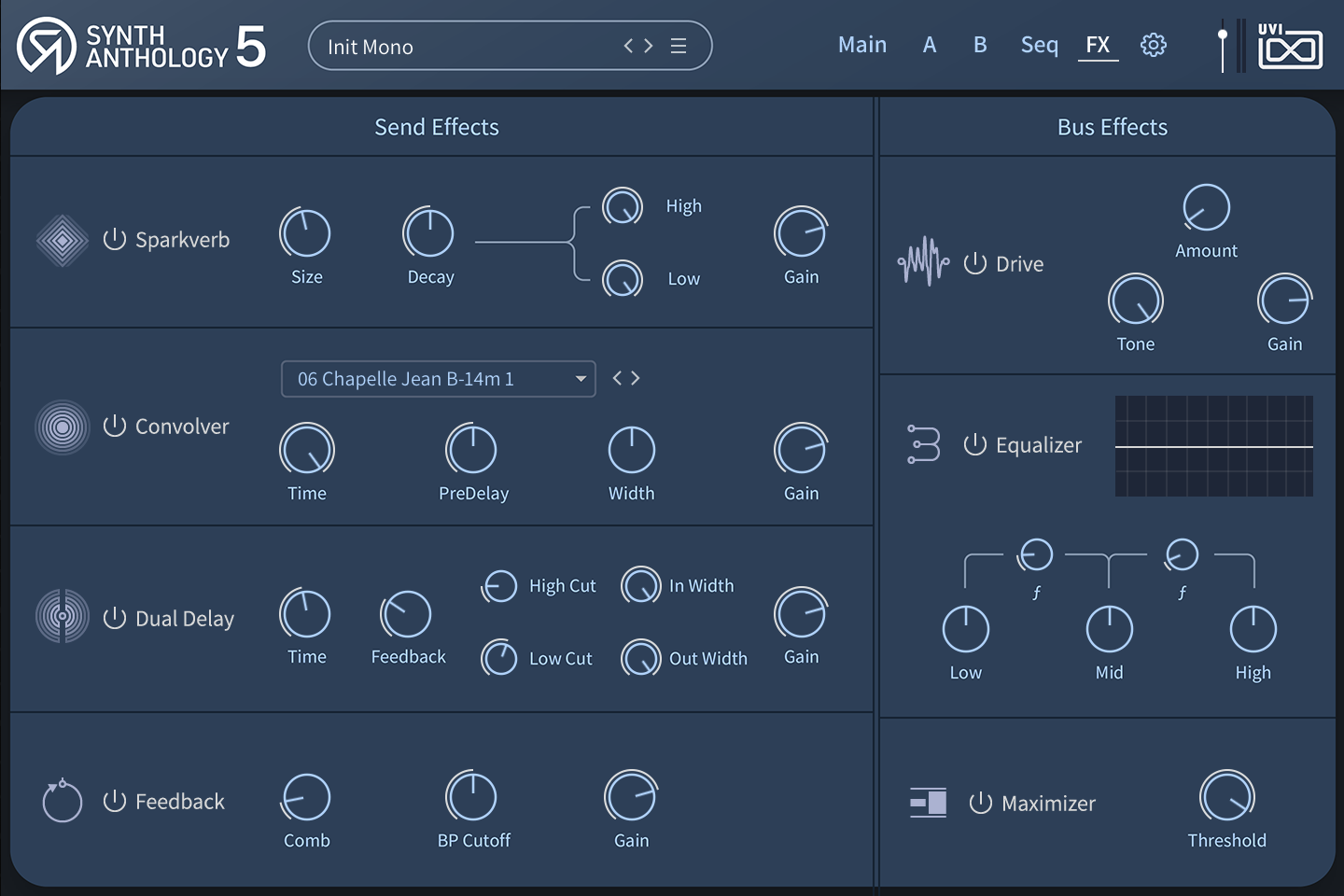The width and height of the screenshot is (1344, 896).
Task: Click the Convolver Gain knob
Action: [x=801, y=449]
